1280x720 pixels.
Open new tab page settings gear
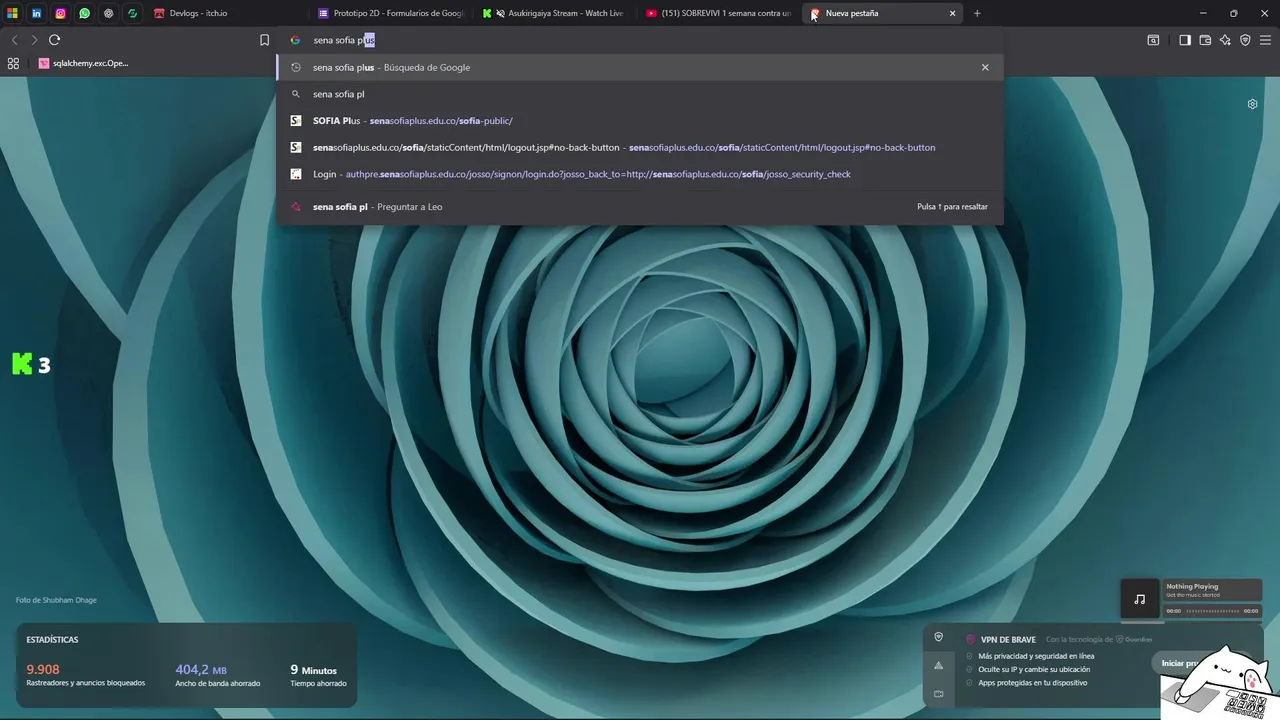coord(1252,104)
